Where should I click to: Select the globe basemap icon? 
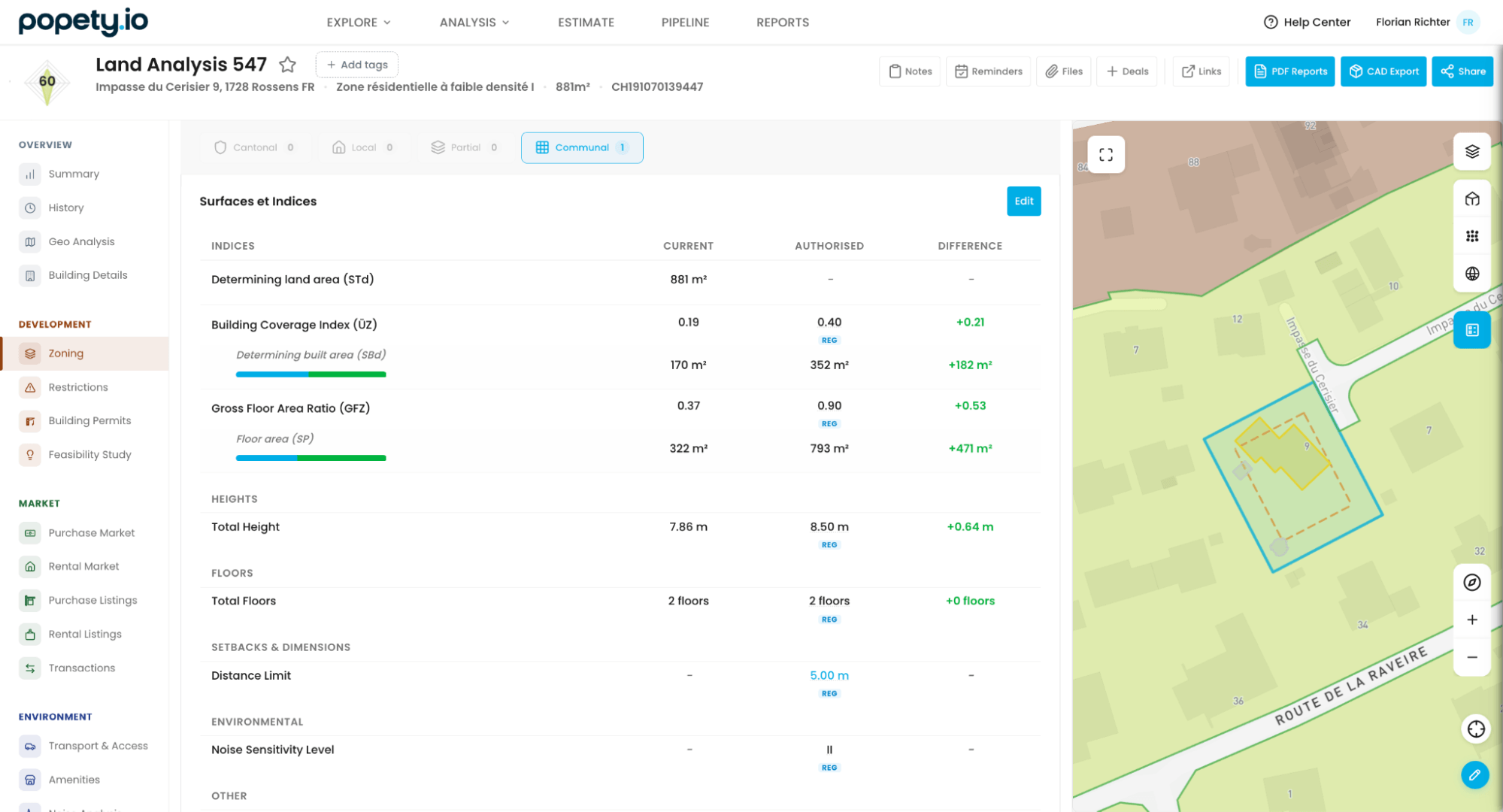click(1472, 274)
